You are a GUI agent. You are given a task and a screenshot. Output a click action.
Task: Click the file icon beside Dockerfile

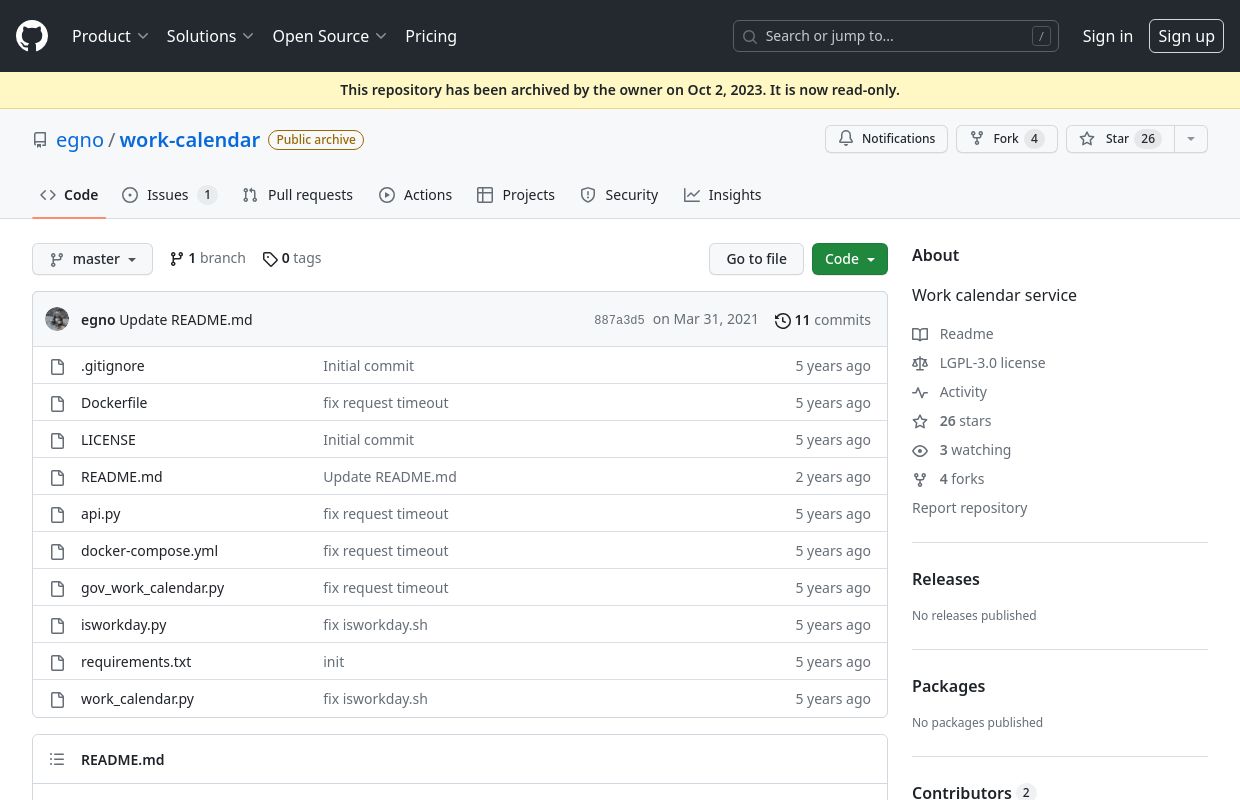(58, 403)
